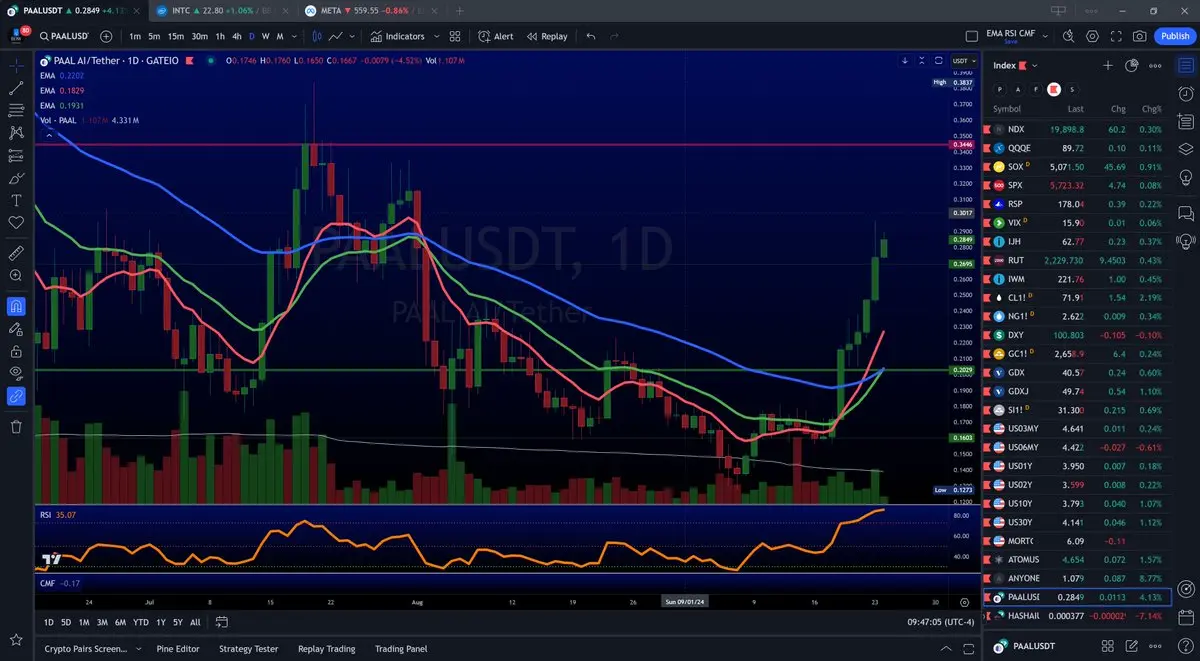Viewport: 1200px width, 661px height.
Task: Switch to the INTC tab
Action: coord(221,10)
